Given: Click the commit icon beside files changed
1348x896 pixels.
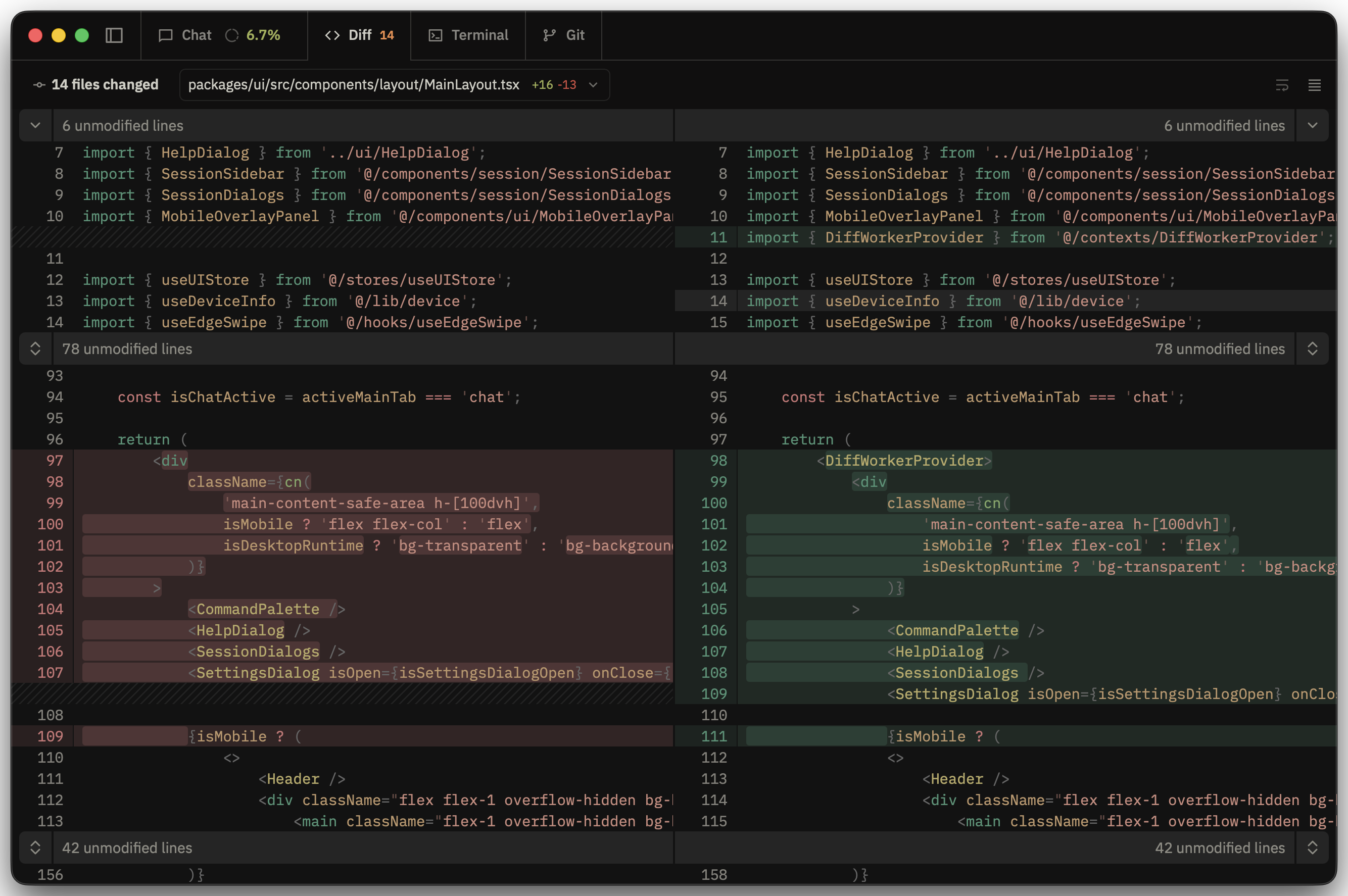Looking at the screenshot, I should 39,84.
